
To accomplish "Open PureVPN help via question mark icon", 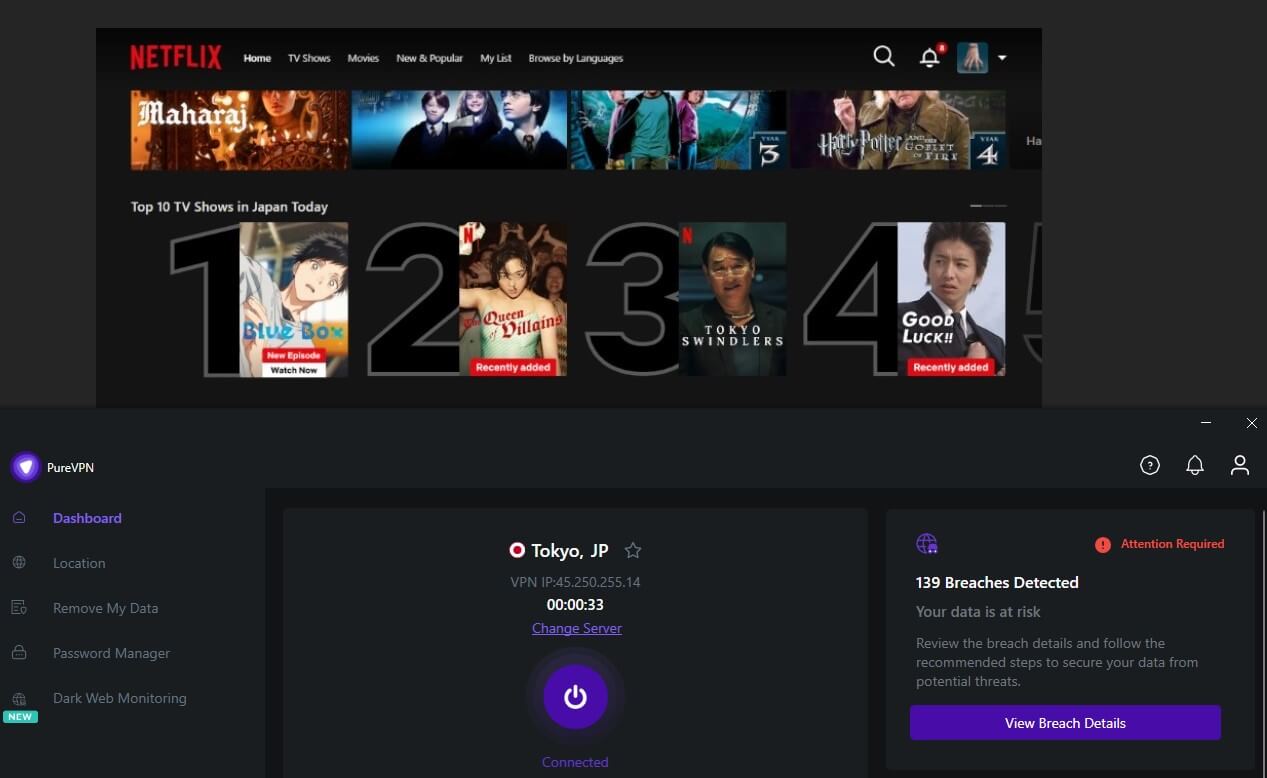I will [1149, 465].
